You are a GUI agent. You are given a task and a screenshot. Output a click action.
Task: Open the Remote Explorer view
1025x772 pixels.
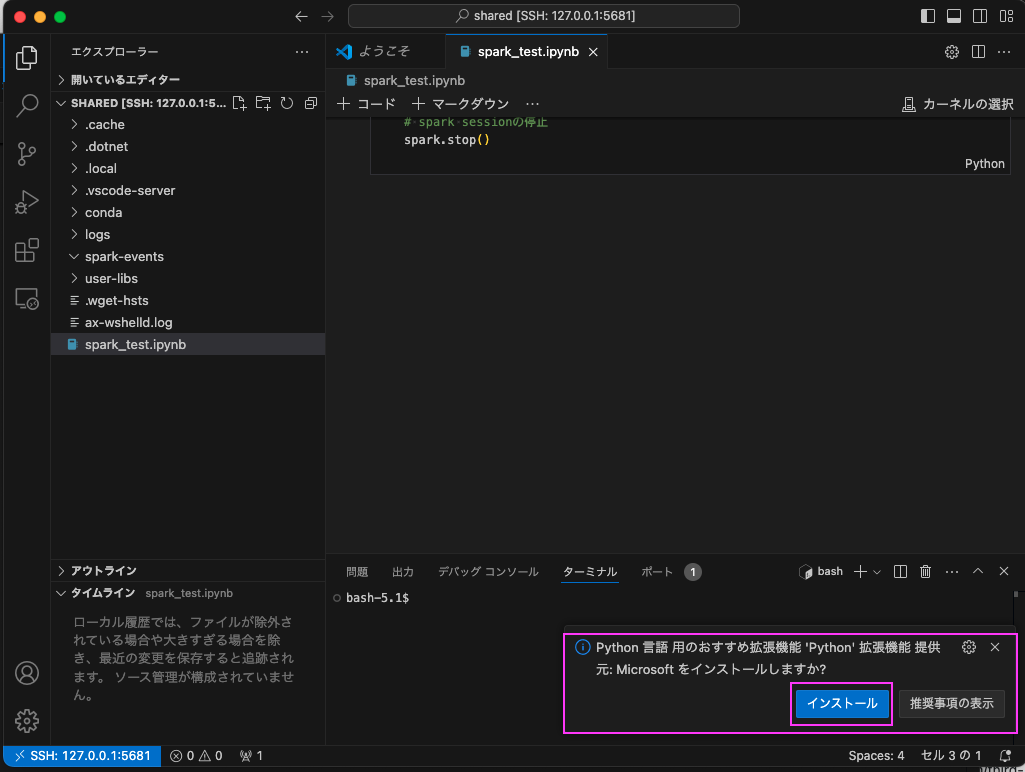26,299
